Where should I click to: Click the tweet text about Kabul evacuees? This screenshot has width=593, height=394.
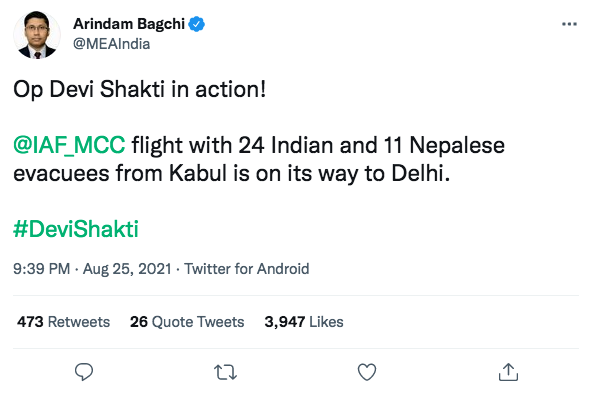point(259,160)
